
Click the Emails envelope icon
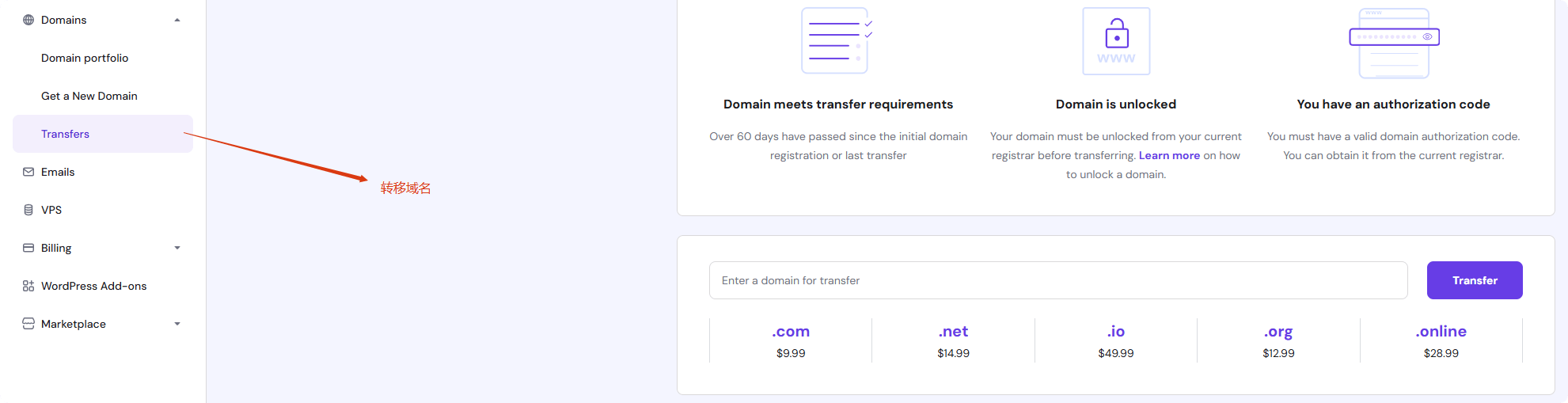pos(28,172)
